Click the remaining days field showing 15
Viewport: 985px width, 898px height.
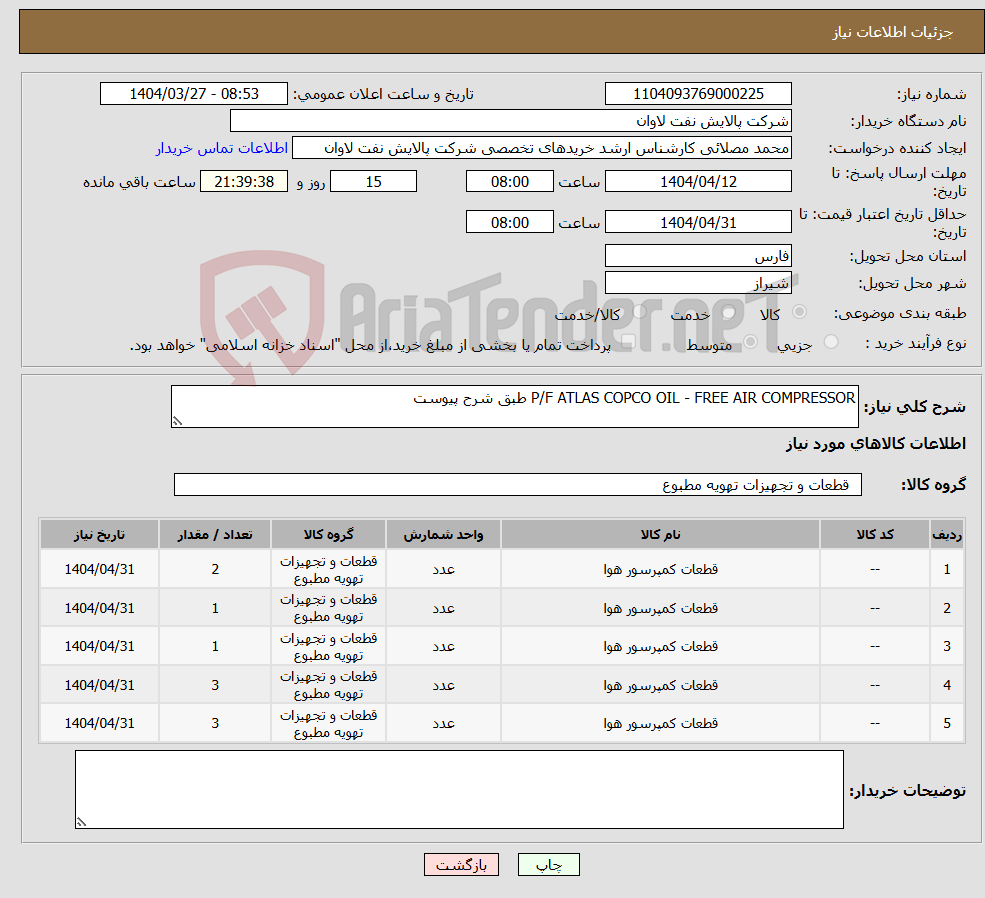373,181
